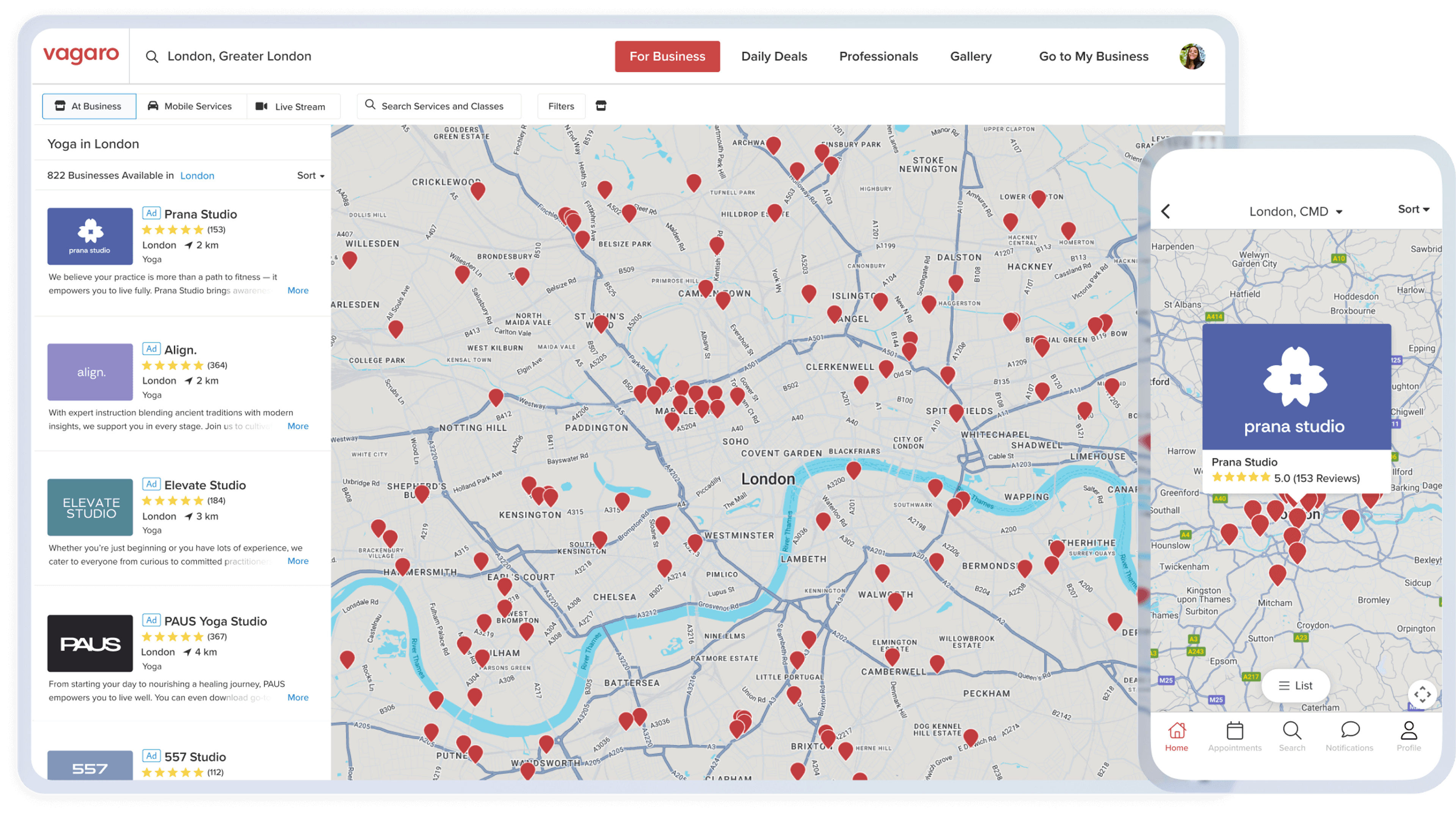This screenshot has height=814, width=1456.
Task: Open Home tab in the phone app
Action: click(x=1176, y=736)
